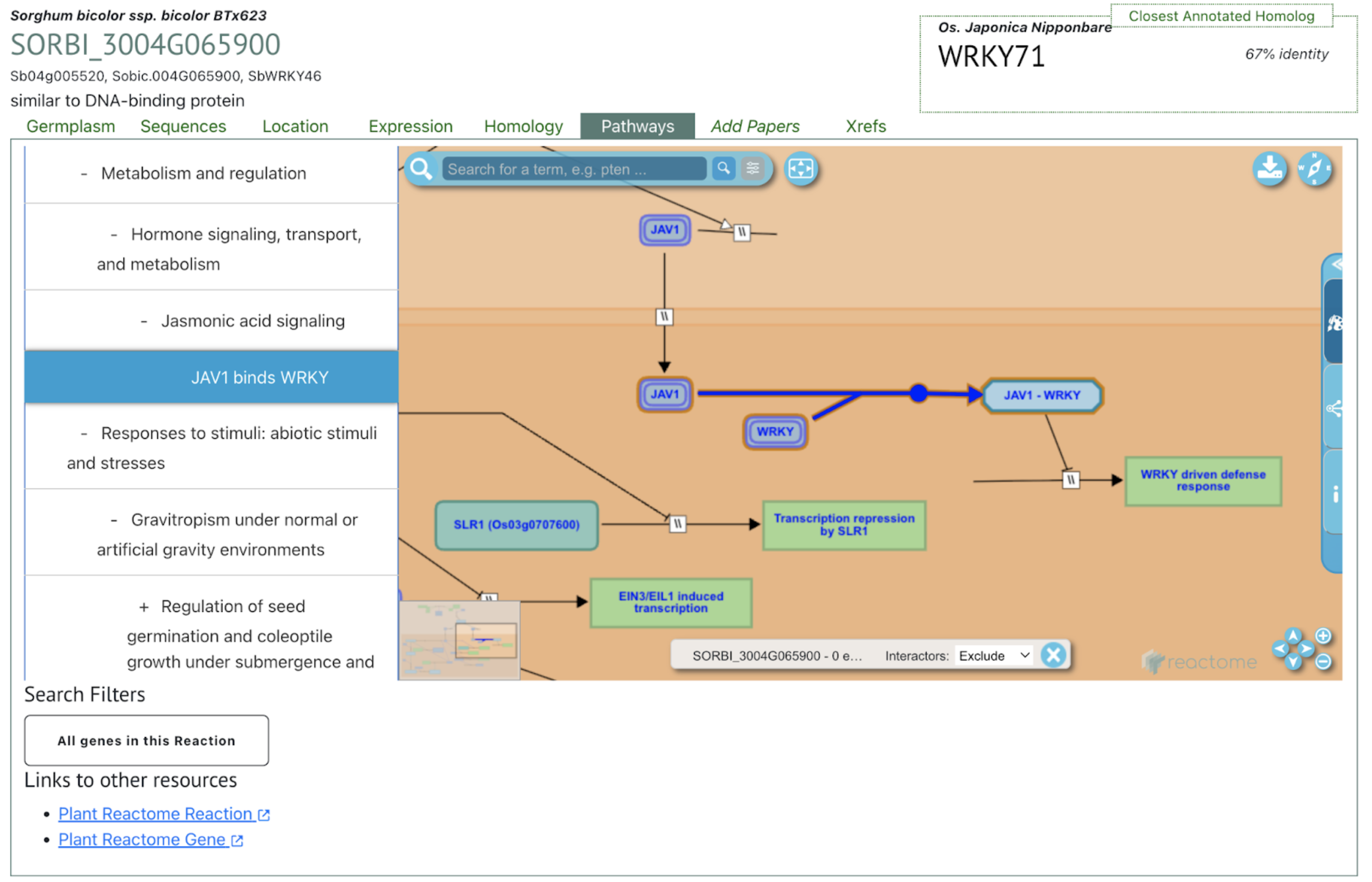Collapse the Jasmonic acid signaling item
The width and height of the screenshot is (1372, 882).
click(144, 322)
